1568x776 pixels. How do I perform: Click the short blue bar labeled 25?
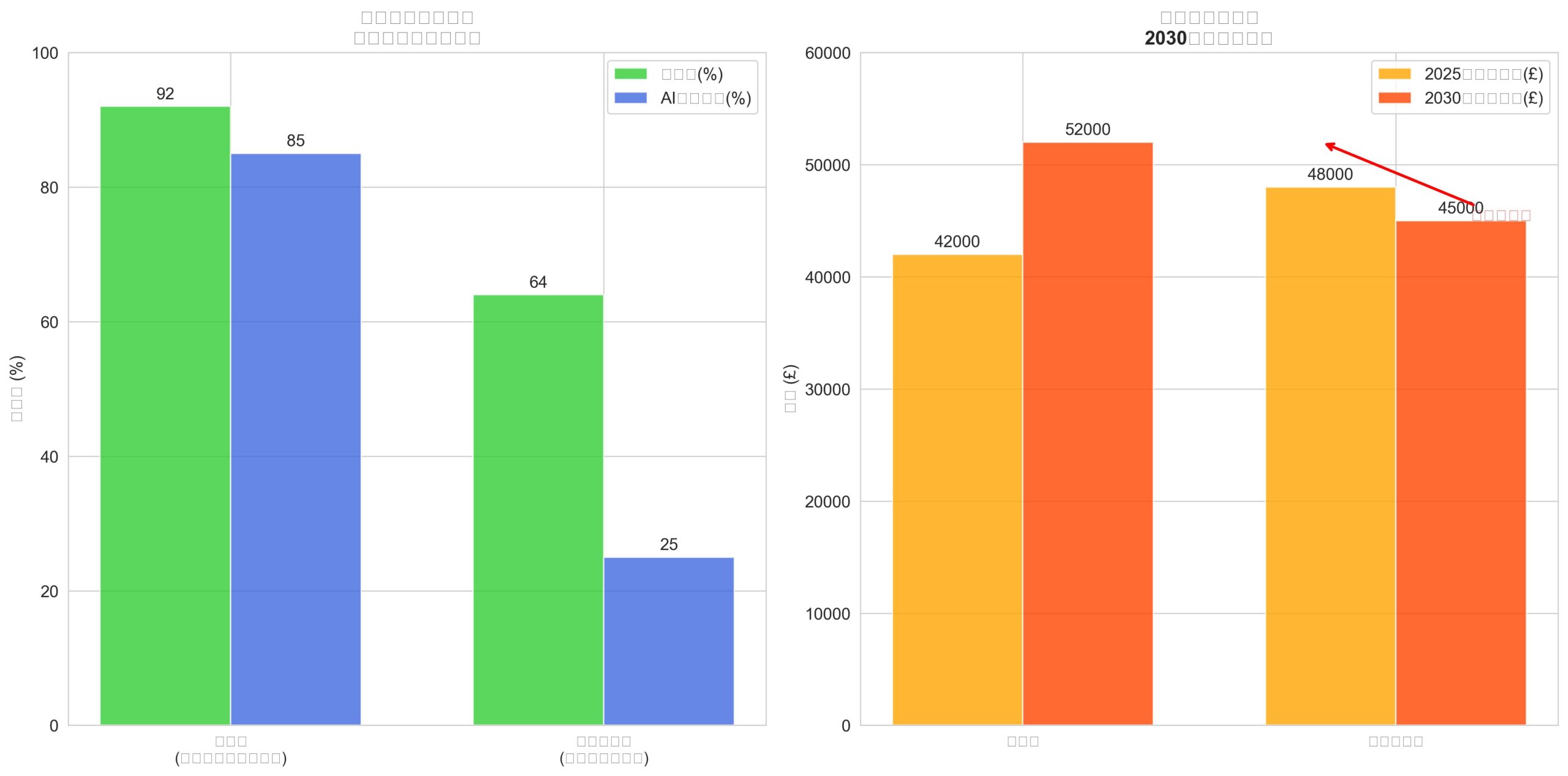(668, 641)
